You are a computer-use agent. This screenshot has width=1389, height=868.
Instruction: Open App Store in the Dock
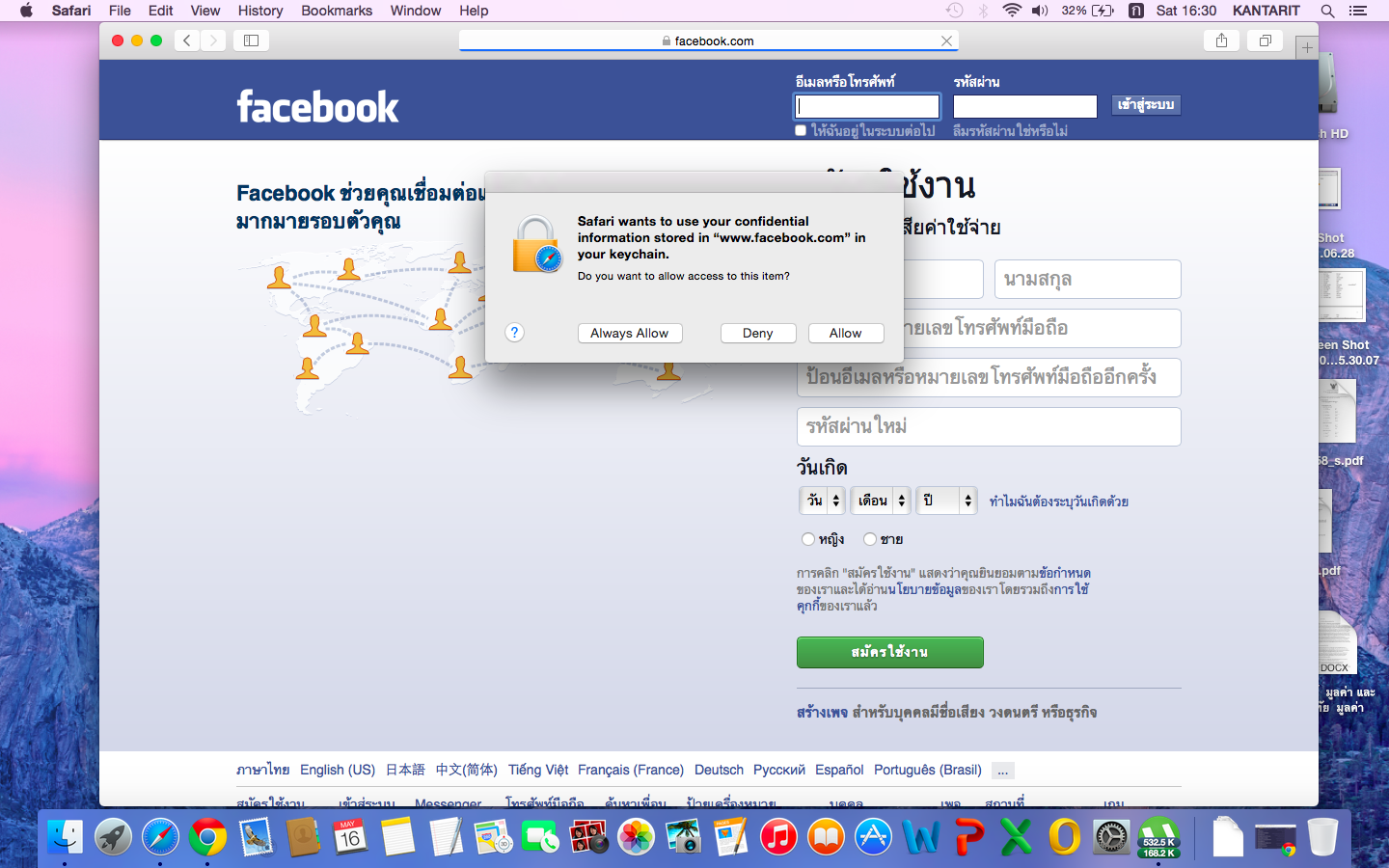(873, 836)
